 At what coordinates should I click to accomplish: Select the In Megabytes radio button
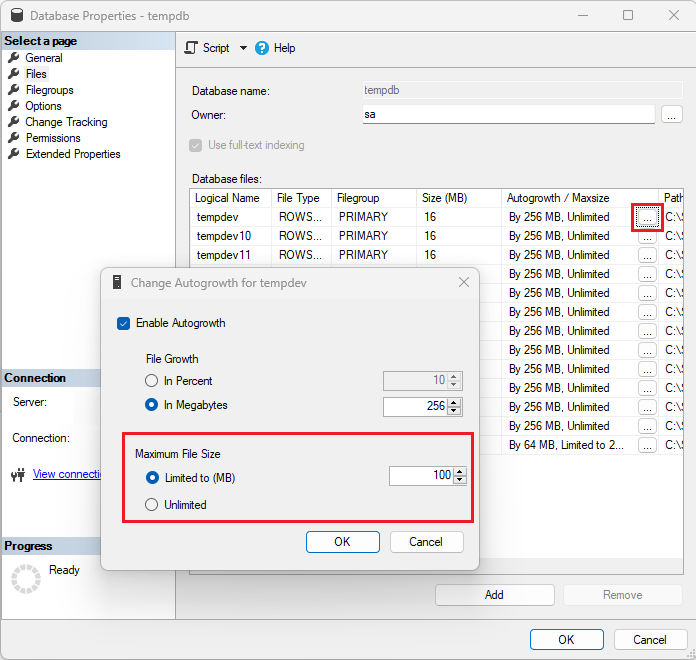pos(151,405)
